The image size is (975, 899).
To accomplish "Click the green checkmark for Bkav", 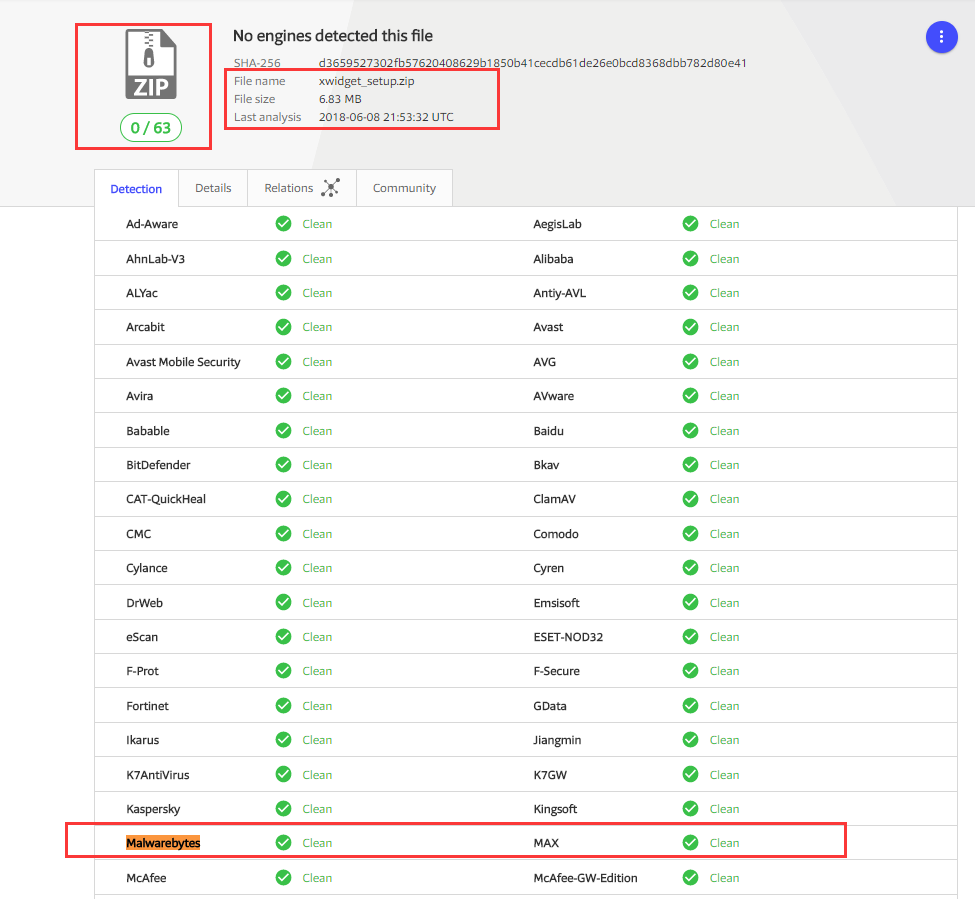I will click(x=690, y=465).
